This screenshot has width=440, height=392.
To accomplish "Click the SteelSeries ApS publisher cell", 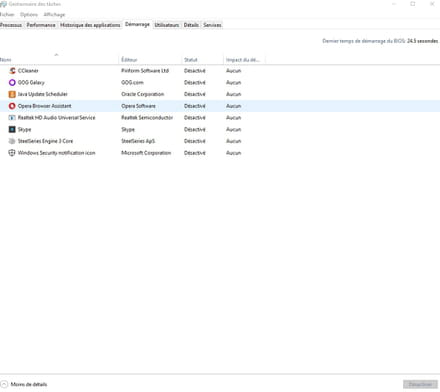I will pos(138,141).
